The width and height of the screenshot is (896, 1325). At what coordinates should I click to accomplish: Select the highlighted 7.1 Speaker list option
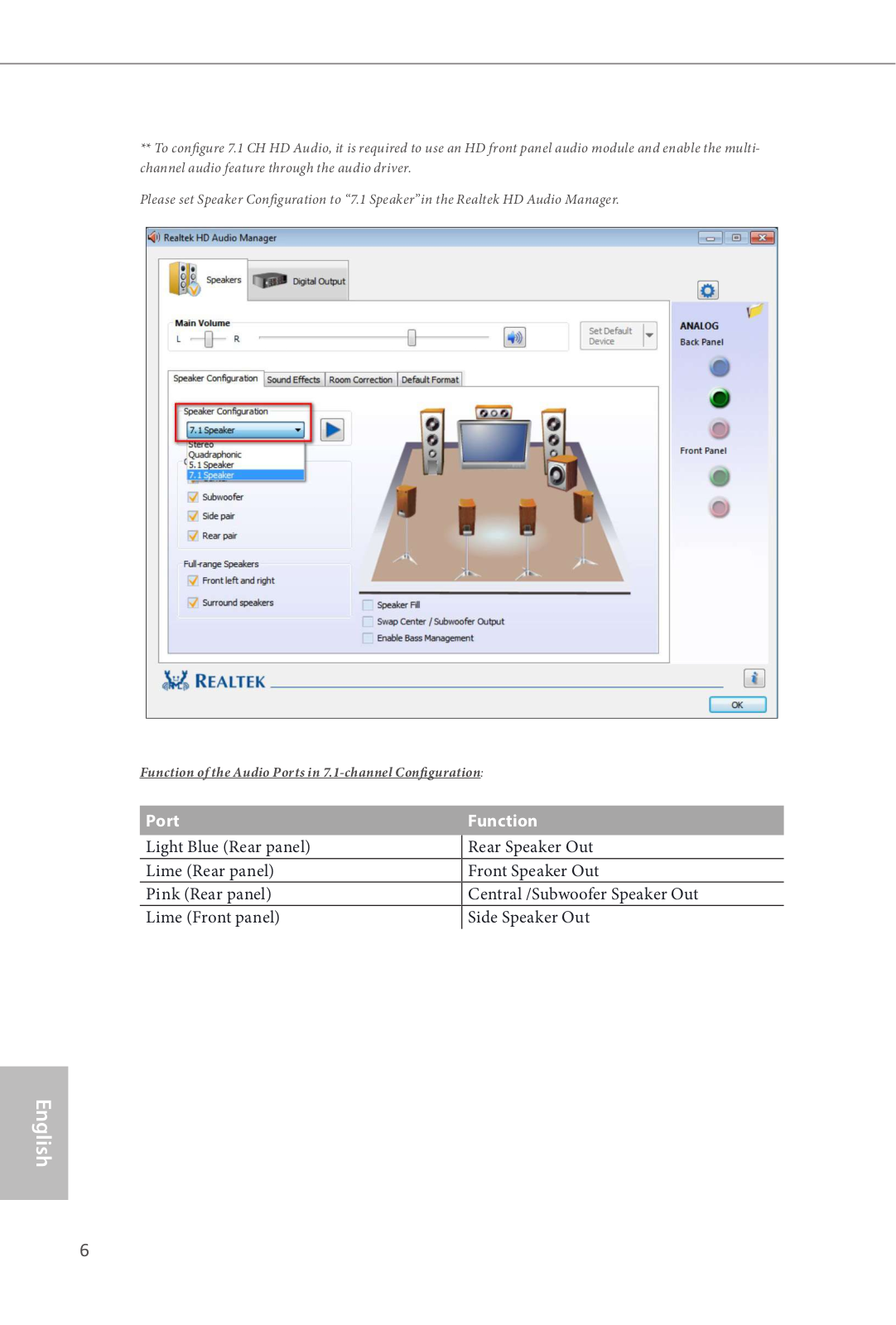coord(246,475)
